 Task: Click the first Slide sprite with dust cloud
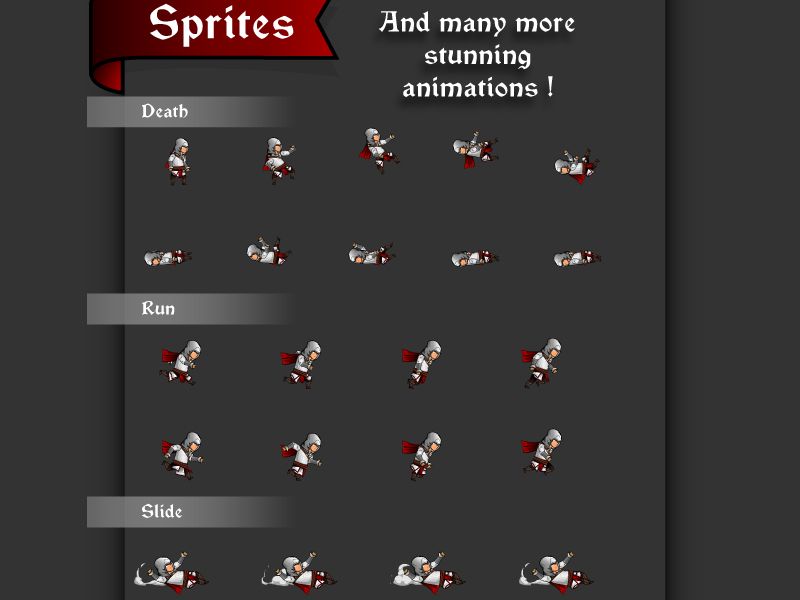pos(171,573)
